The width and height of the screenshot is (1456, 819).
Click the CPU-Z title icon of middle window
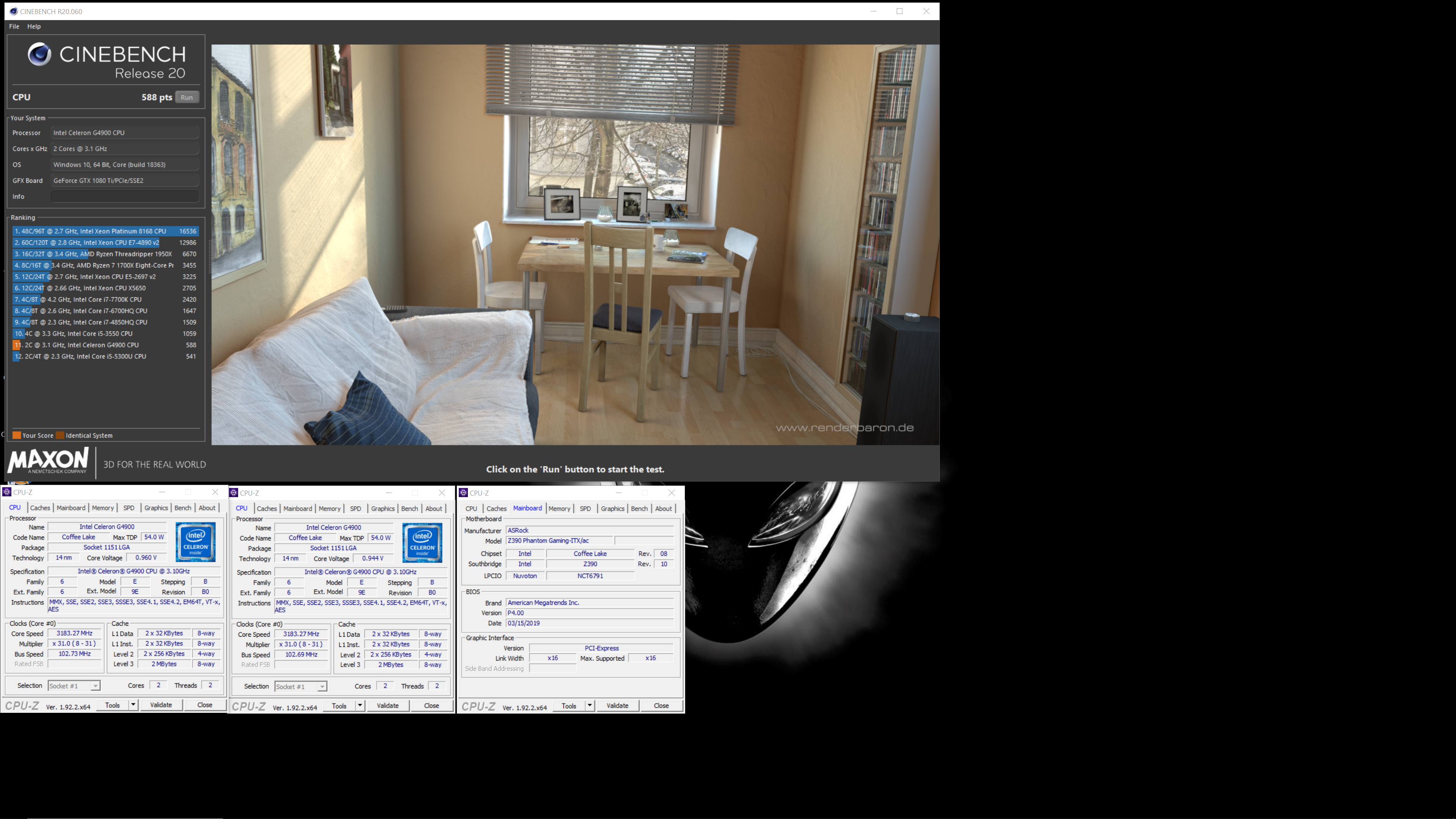coord(234,493)
